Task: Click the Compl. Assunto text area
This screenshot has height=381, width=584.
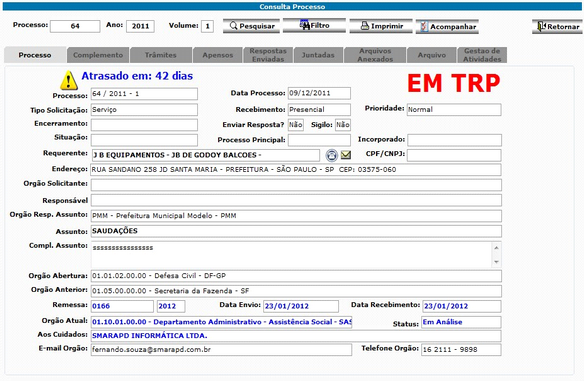Action: 296,254
